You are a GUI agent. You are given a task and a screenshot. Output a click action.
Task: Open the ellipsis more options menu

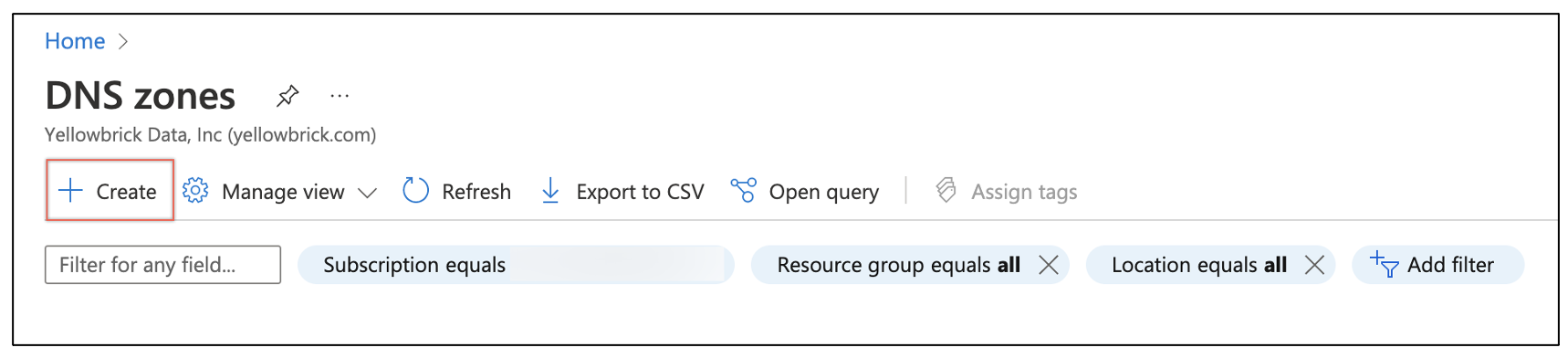click(x=340, y=96)
